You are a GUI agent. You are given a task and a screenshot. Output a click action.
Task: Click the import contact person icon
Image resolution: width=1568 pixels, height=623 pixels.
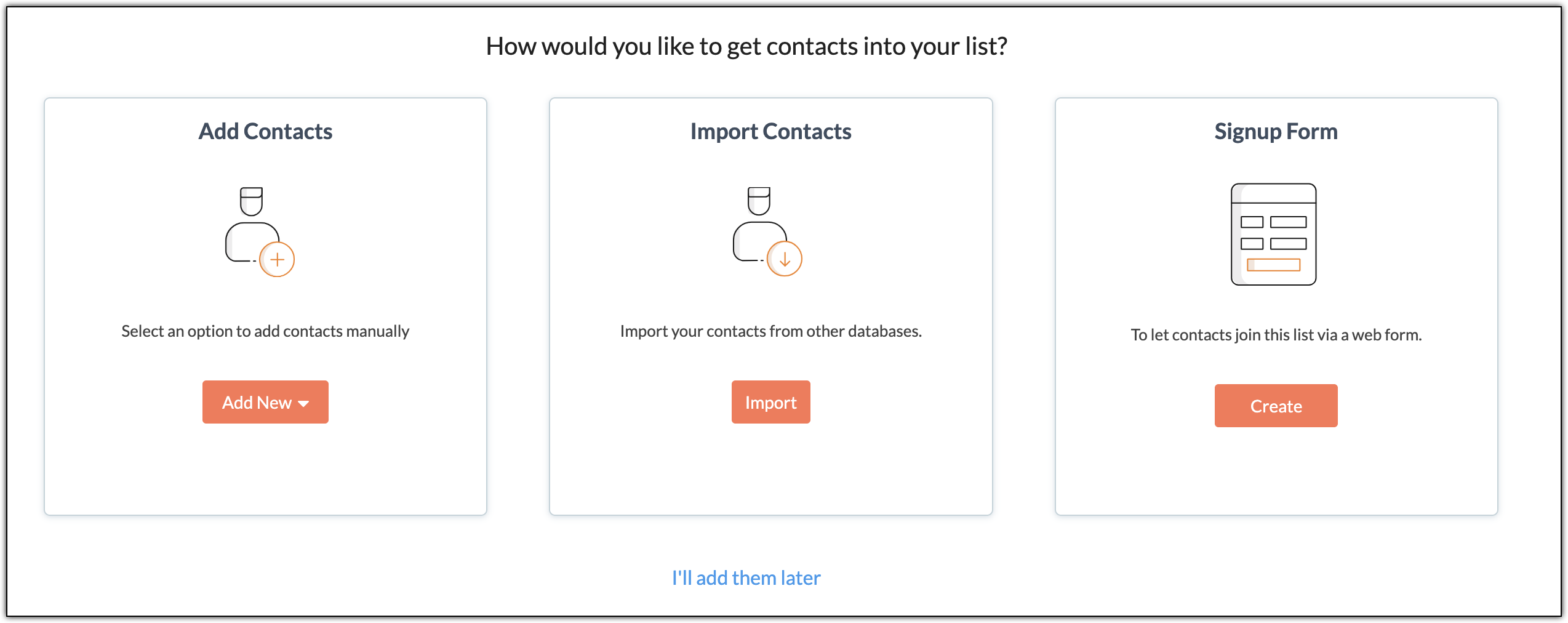click(767, 231)
